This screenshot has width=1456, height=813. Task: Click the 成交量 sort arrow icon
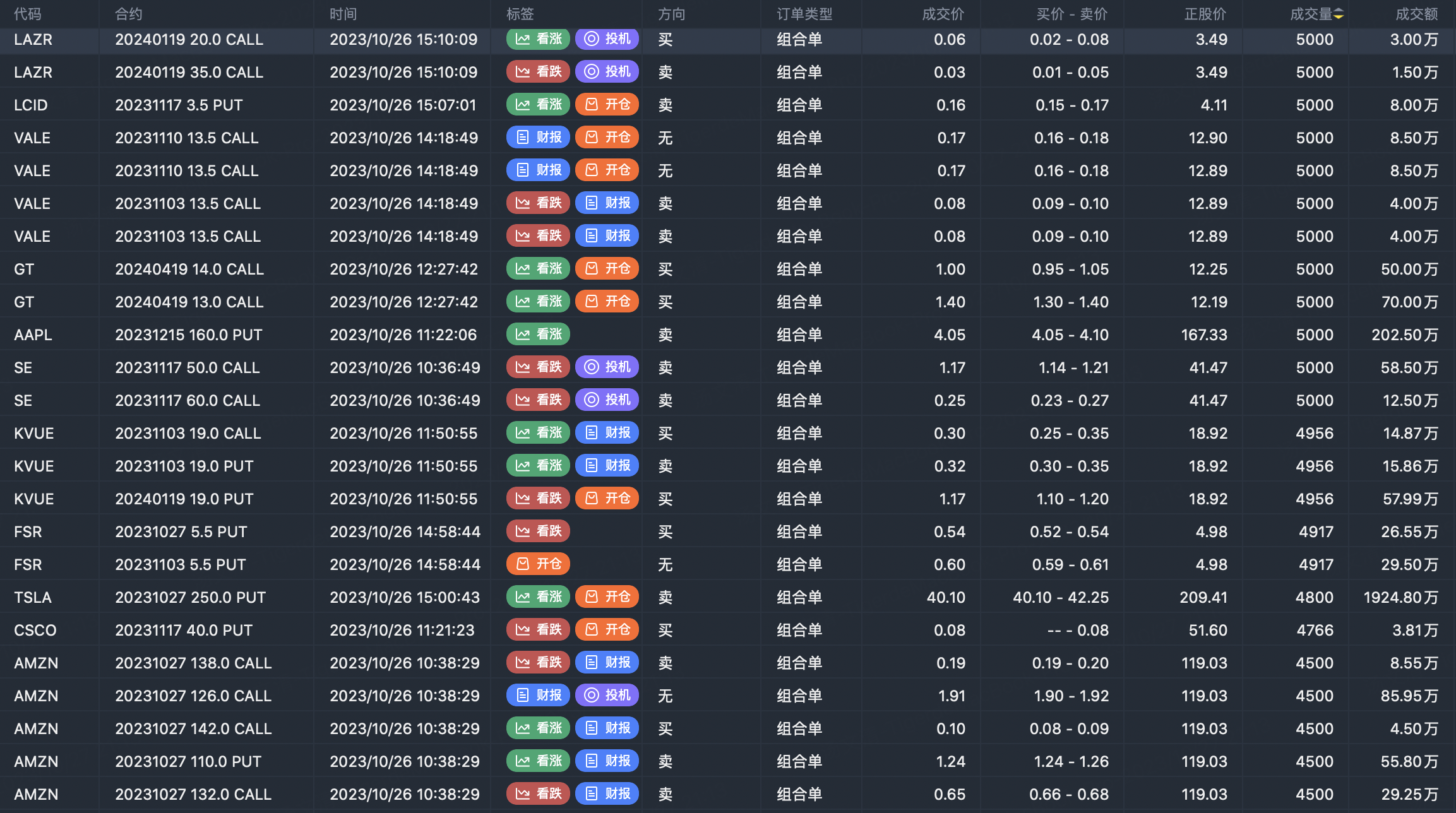point(1338,14)
